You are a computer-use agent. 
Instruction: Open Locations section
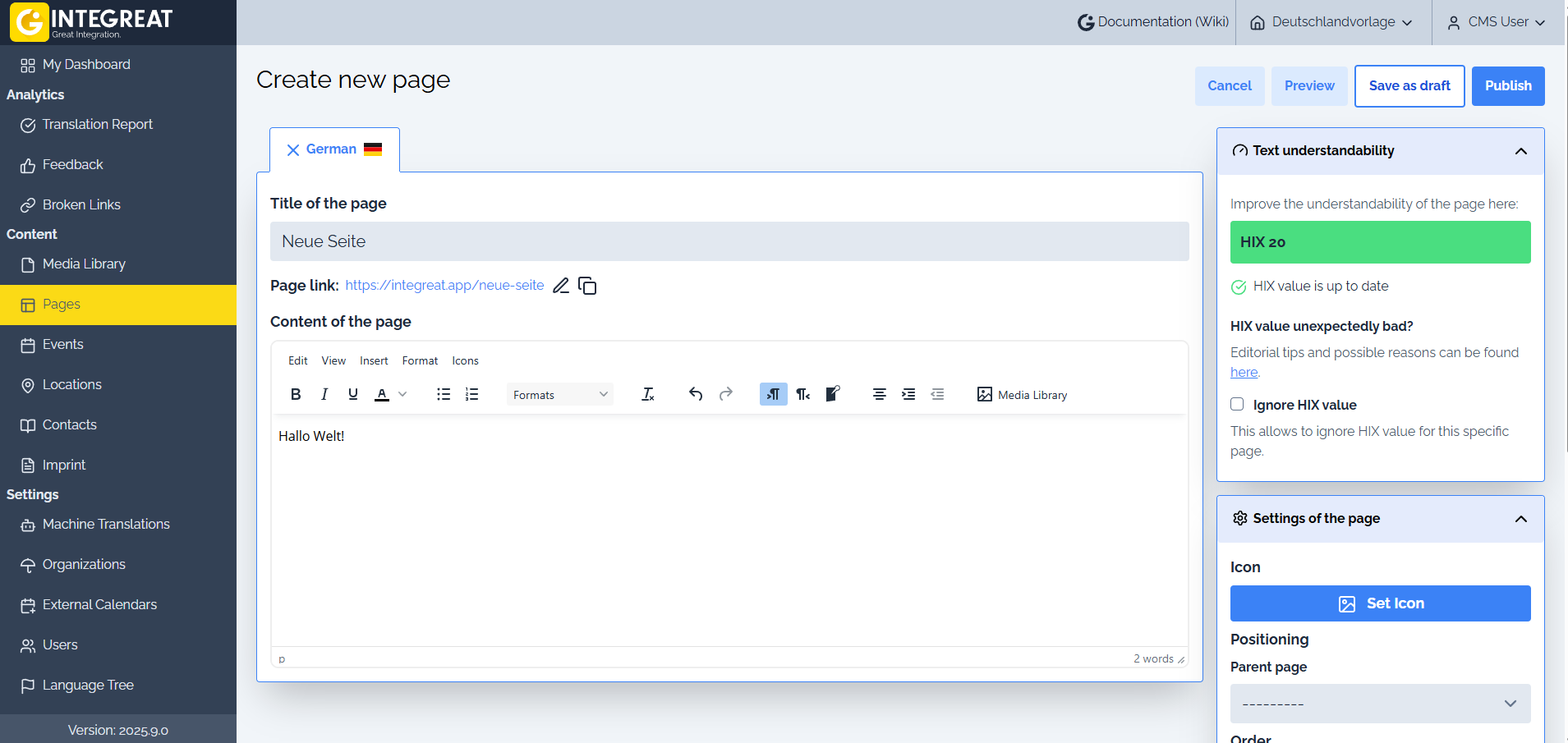point(118,385)
